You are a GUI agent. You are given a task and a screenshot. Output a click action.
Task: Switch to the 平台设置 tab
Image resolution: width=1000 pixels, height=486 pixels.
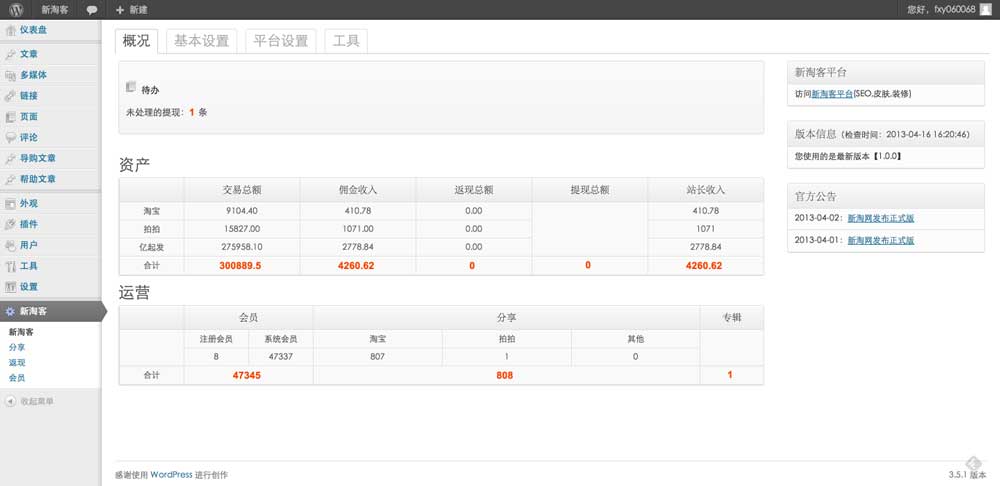[281, 41]
